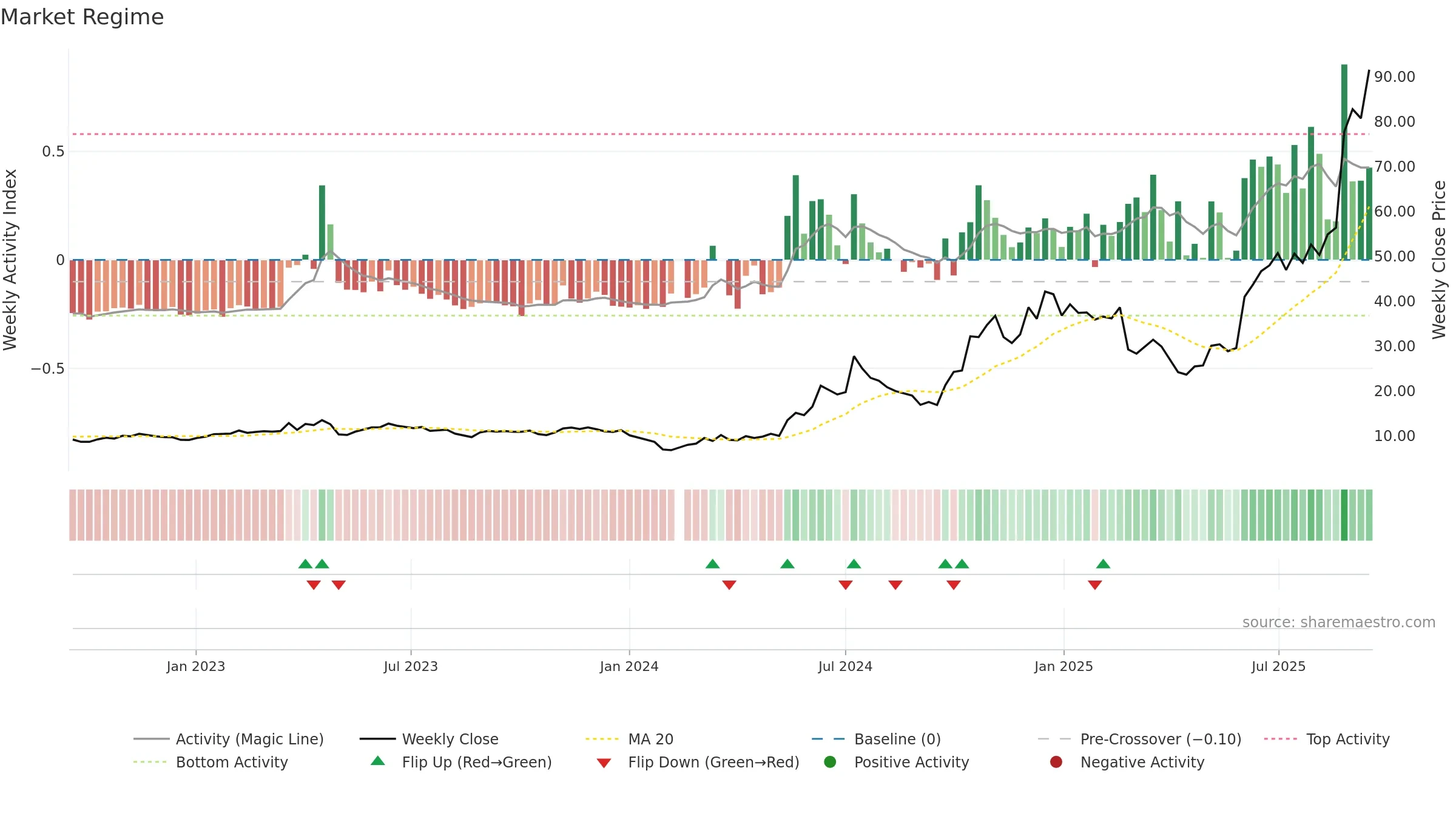Viewport: 1456px width, 819px height.
Task: Click the Weekly Close Price axis title
Action: tap(1439, 260)
